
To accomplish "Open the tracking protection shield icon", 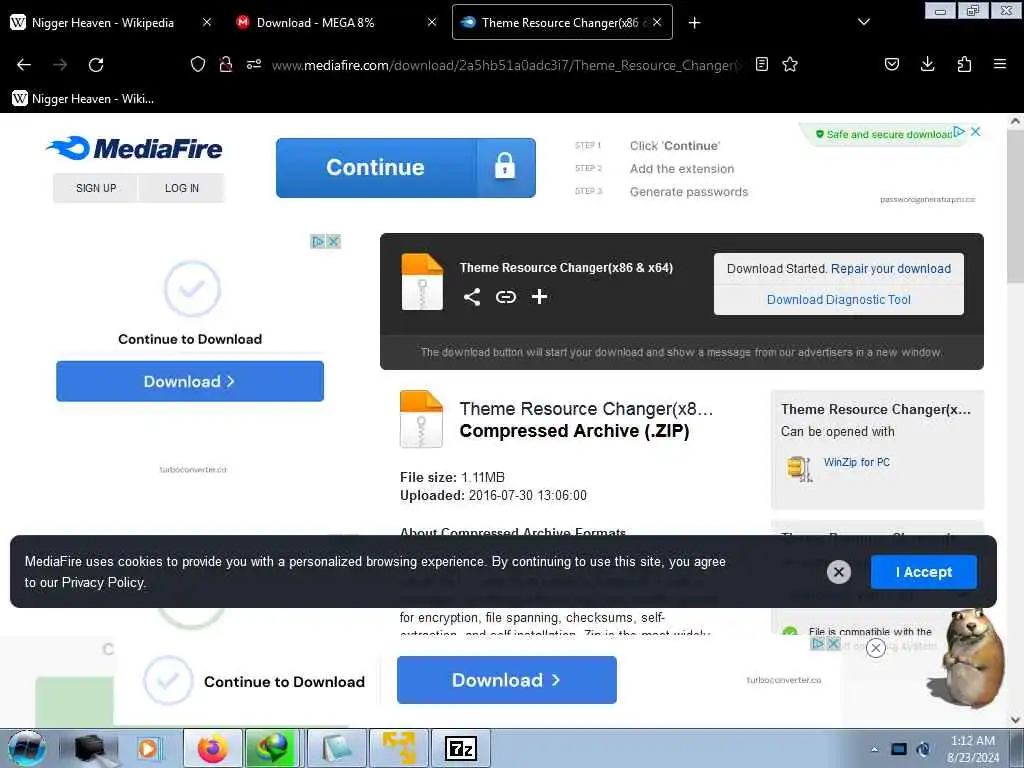I will pos(198,64).
